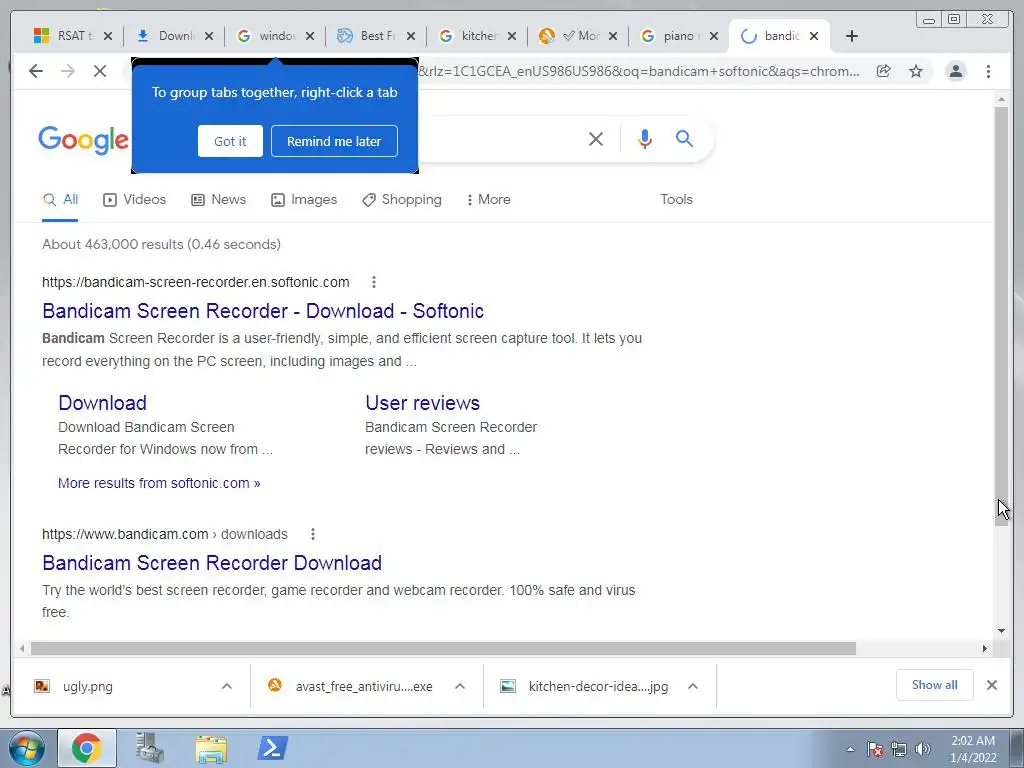
Task: Click Show all downloads
Action: [935, 685]
